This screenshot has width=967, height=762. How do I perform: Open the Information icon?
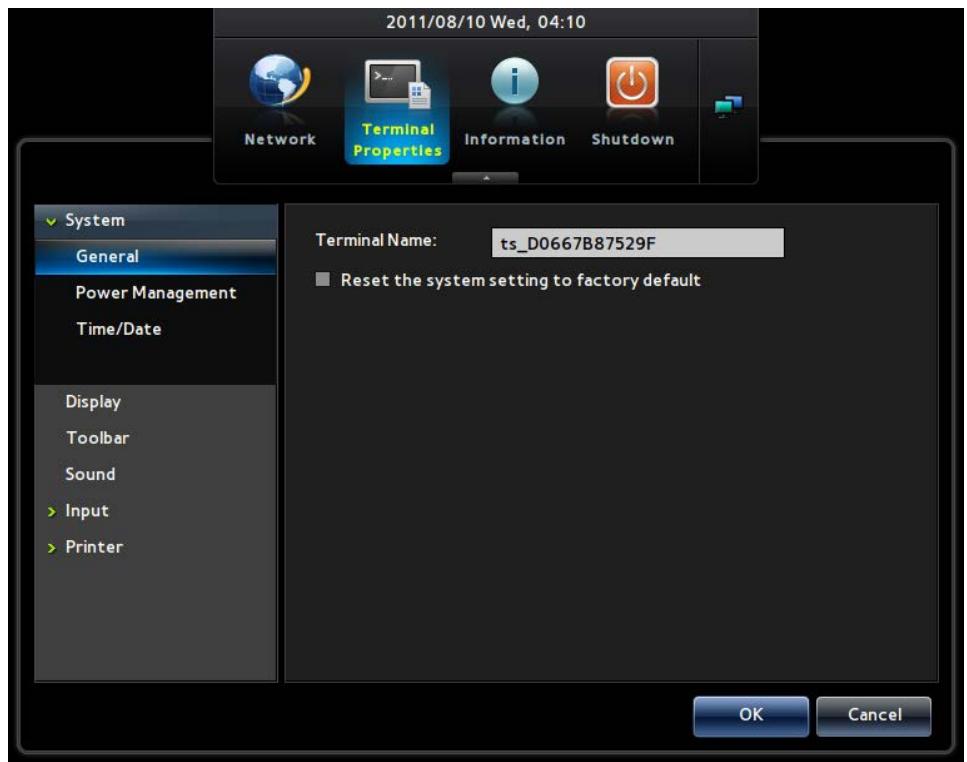click(x=514, y=81)
